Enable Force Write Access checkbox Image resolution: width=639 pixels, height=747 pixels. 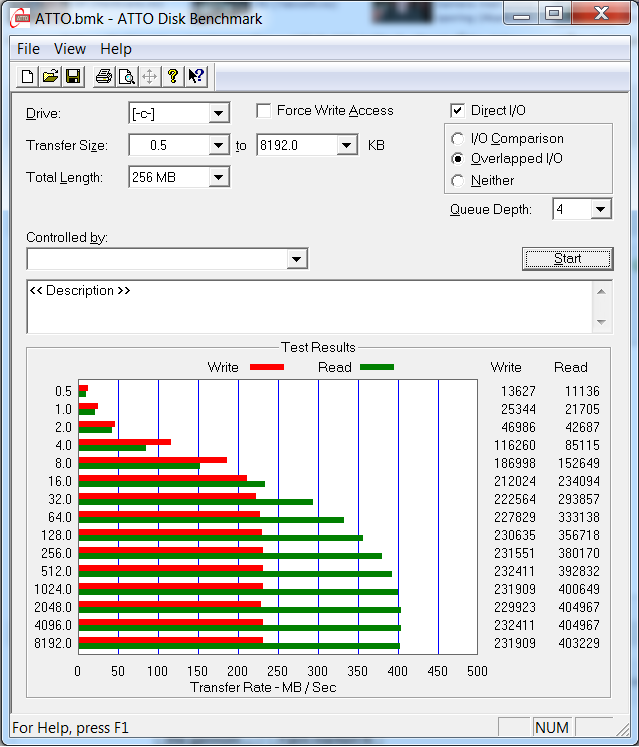pyautogui.click(x=264, y=111)
